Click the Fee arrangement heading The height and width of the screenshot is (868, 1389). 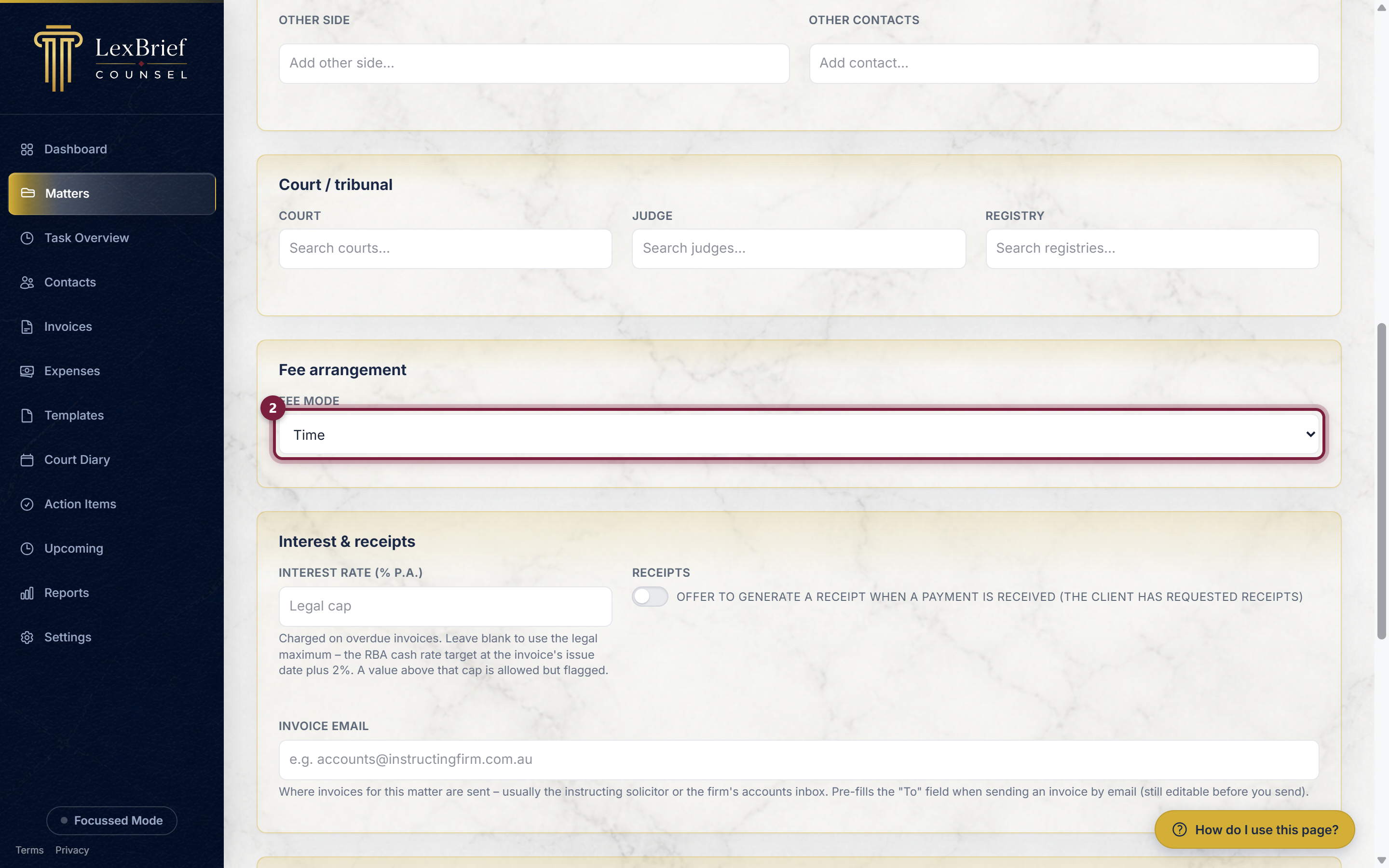tap(342, 370)
